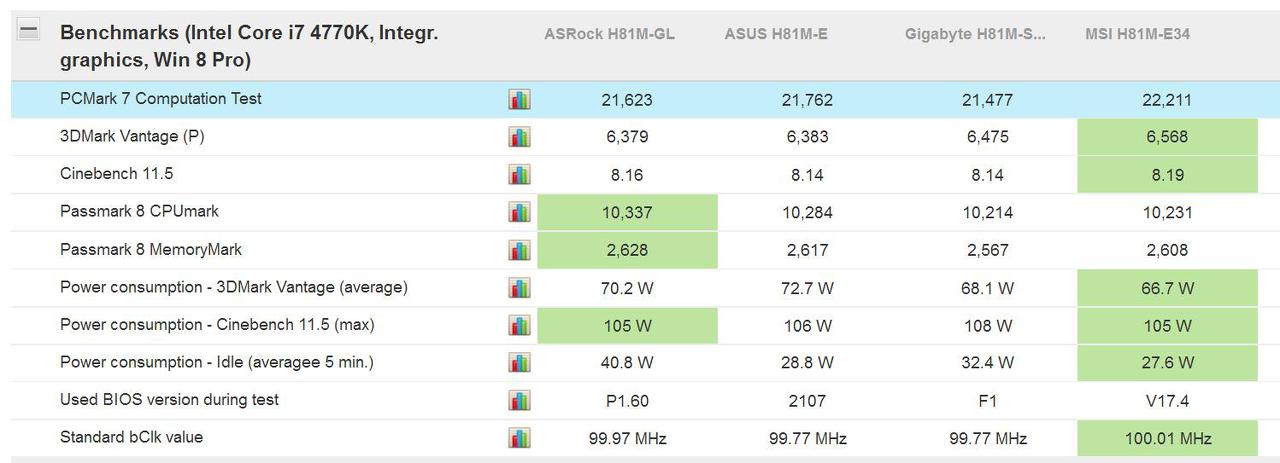
Task: Click chart icon for Used BIOS version
Action: click(519, 401)
